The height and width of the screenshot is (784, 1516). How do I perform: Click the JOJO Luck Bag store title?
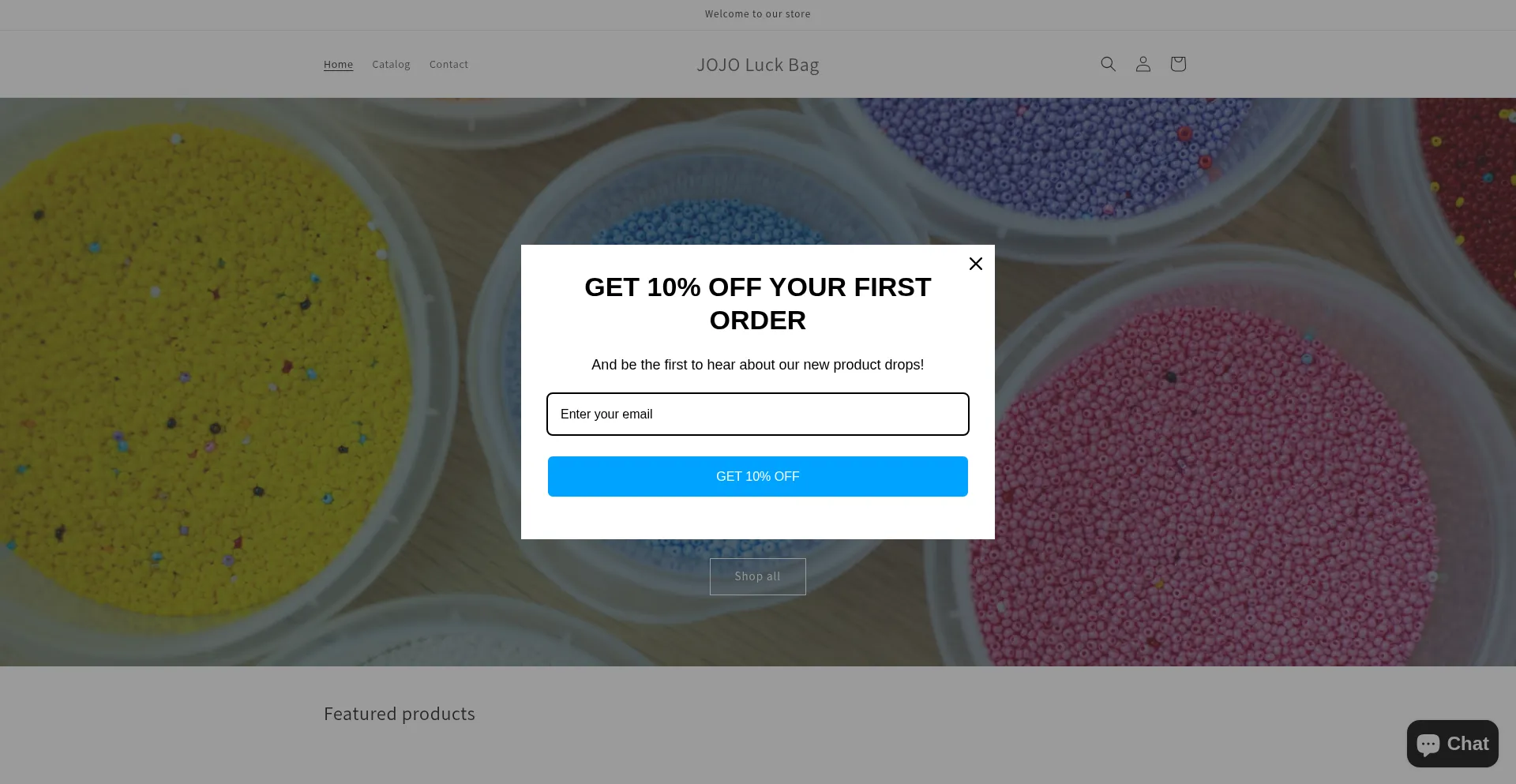pyautogui.click(x=757, y=65)
